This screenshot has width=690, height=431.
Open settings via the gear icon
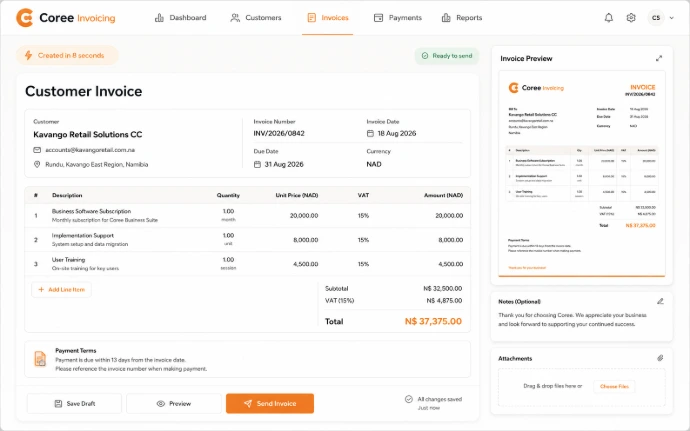[631, 18]
